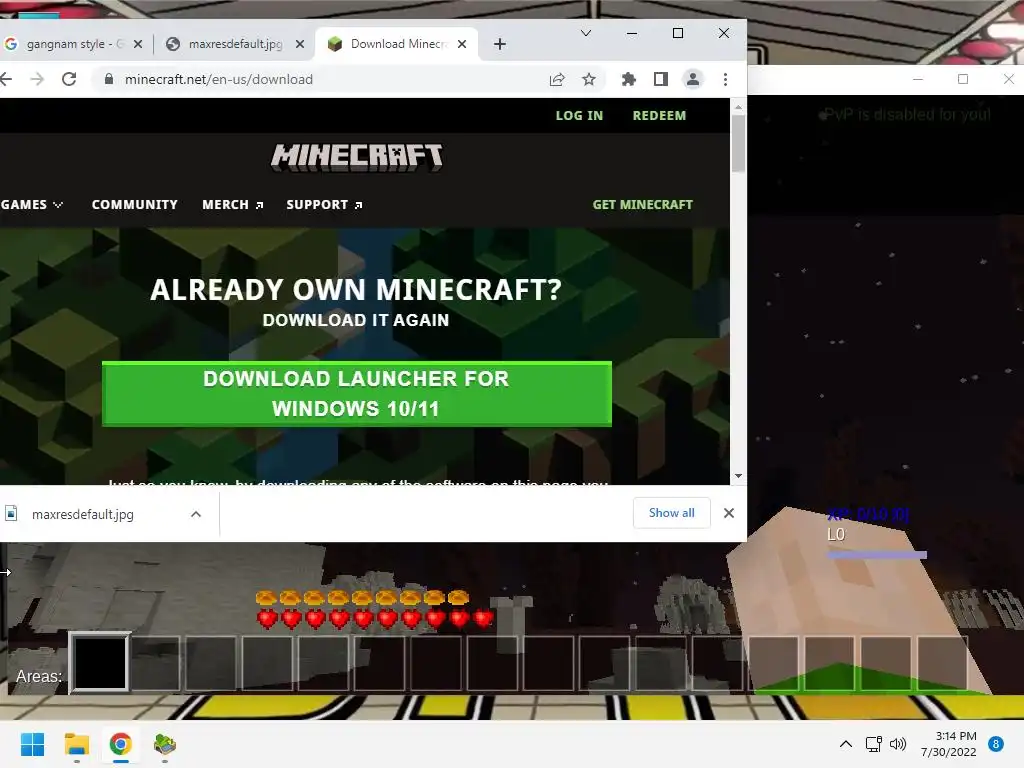
Task: Close the gangnam style tab
Action: click(138, 44)
